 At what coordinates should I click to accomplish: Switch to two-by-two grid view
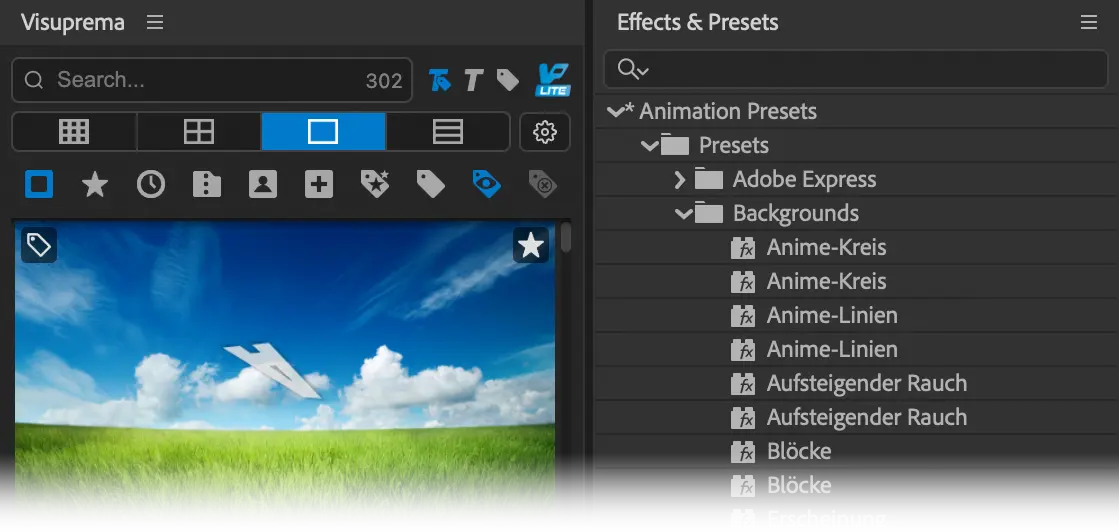click(x=199, y=131)
